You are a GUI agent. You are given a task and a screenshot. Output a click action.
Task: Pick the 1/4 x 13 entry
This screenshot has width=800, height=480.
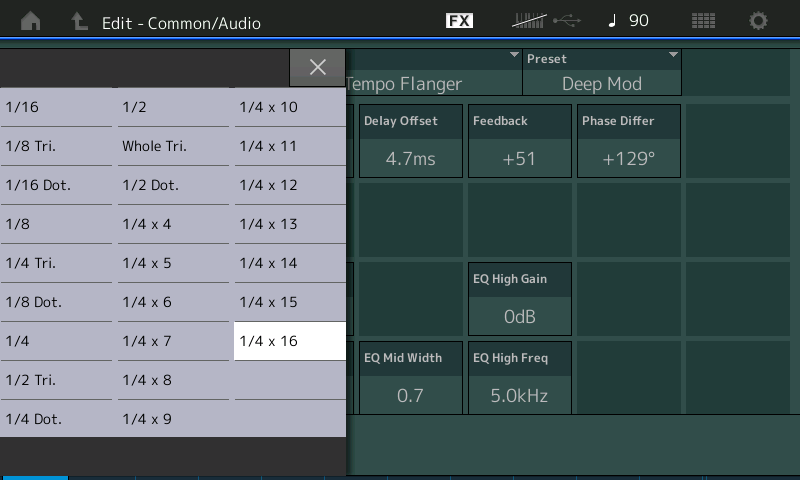click(290, 224)
